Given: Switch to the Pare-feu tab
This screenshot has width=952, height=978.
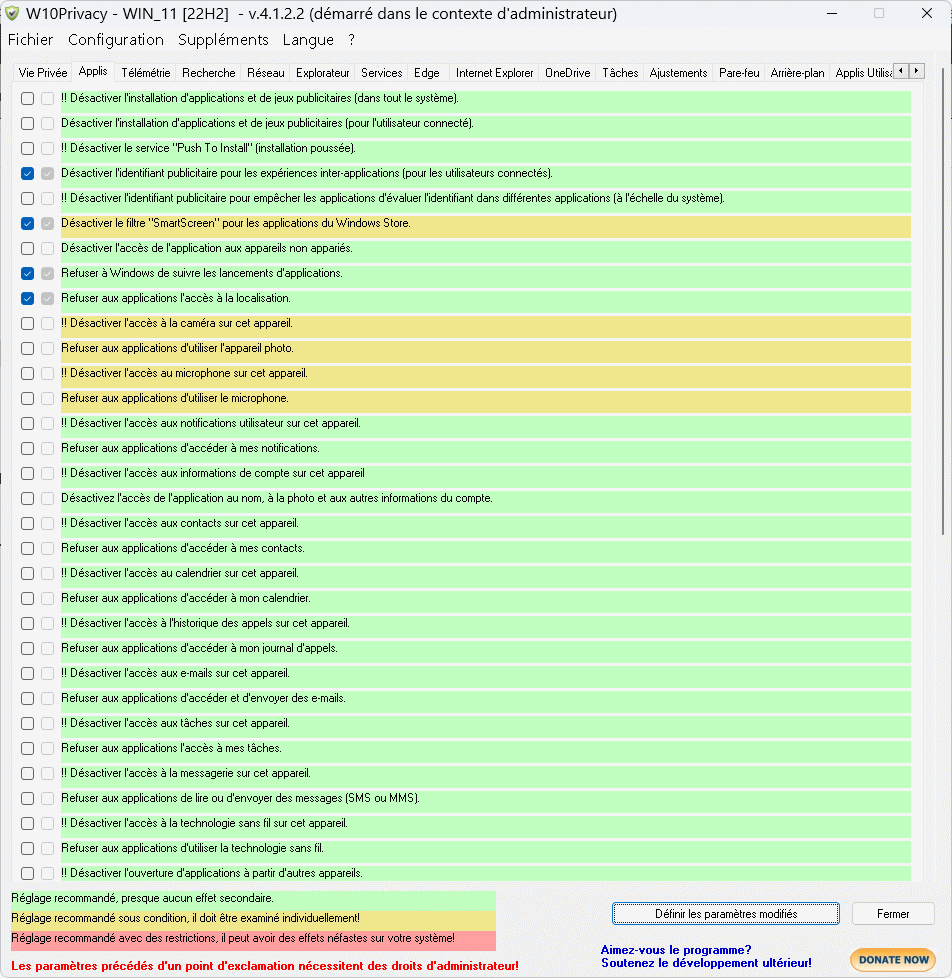Looking at the screenshot, I should [739, 73].
